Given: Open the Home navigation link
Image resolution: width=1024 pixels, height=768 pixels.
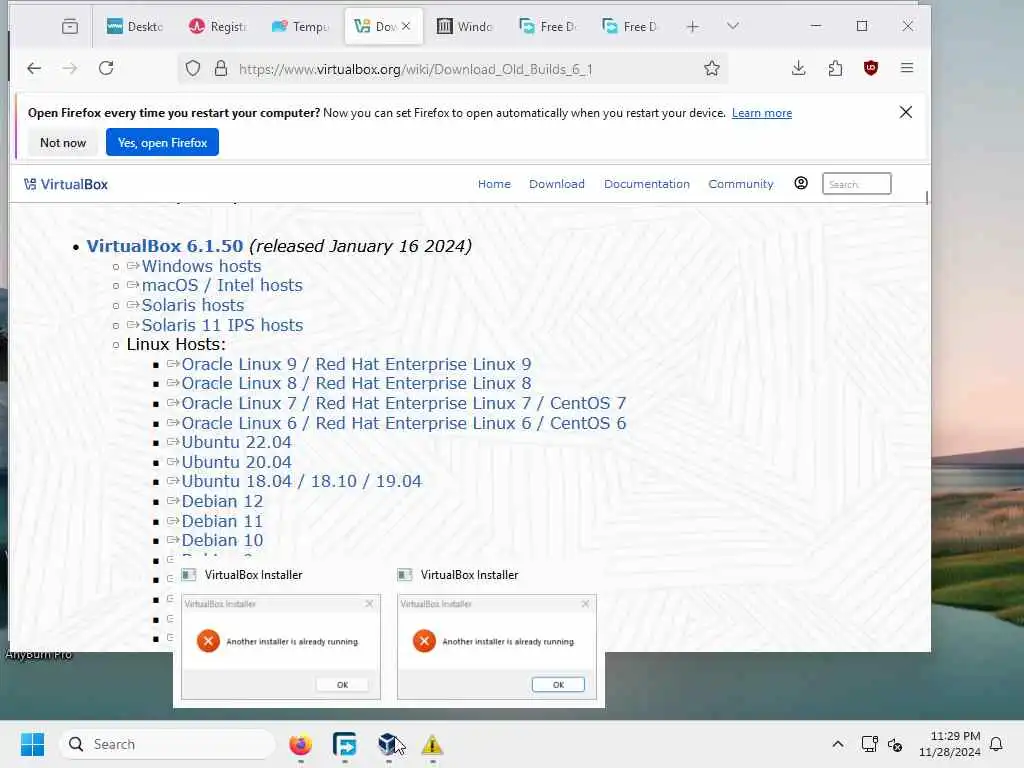Looking at the screenshot, I should (x=494, y=184).
